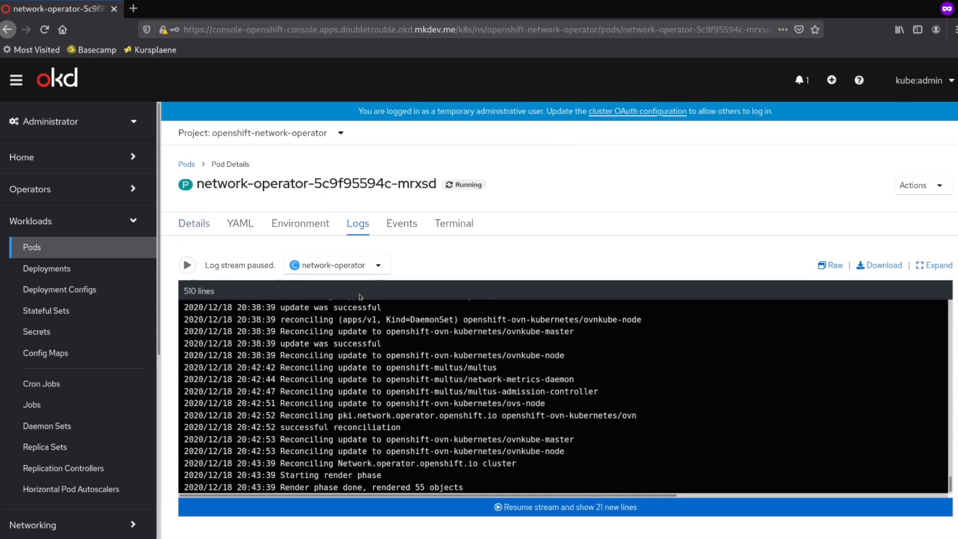Select Pods in the sidebar
The width and height of the screenshot is (958, 539).
[83, 248]
